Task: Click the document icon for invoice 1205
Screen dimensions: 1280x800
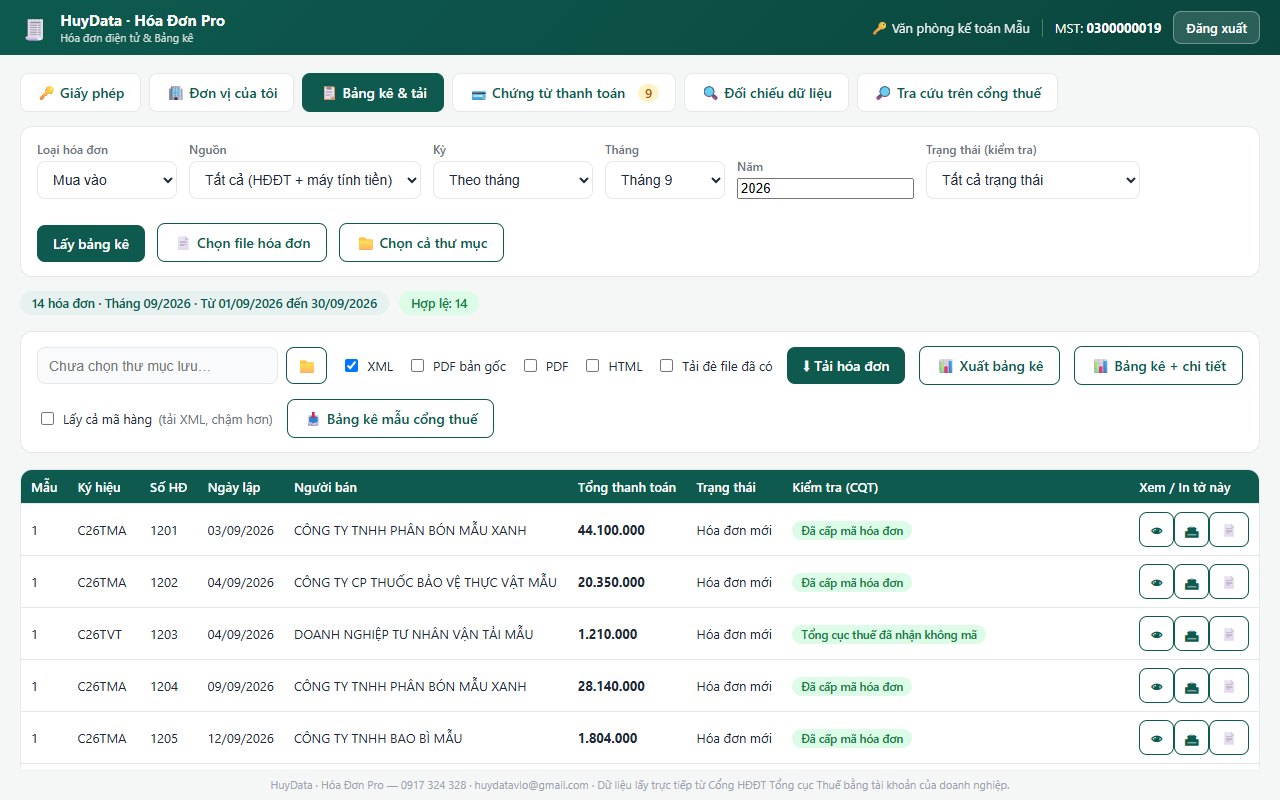Action: pyautogui.click(x=1229, y=738)
